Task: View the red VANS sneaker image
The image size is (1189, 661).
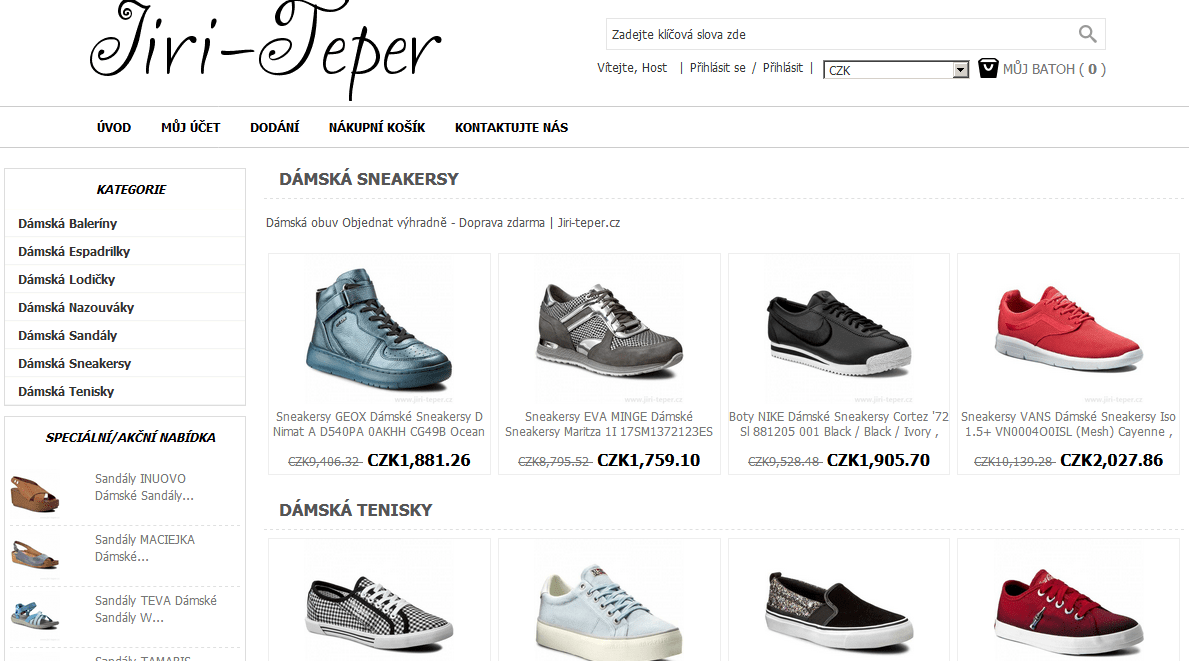Action: [x=1068, y=328]
